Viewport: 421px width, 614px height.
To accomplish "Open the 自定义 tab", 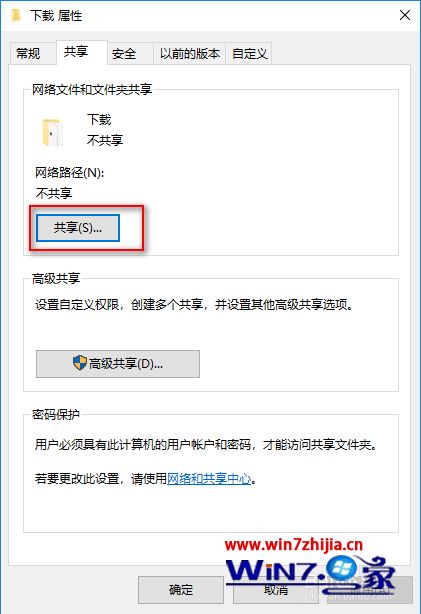I will [250, 53].
